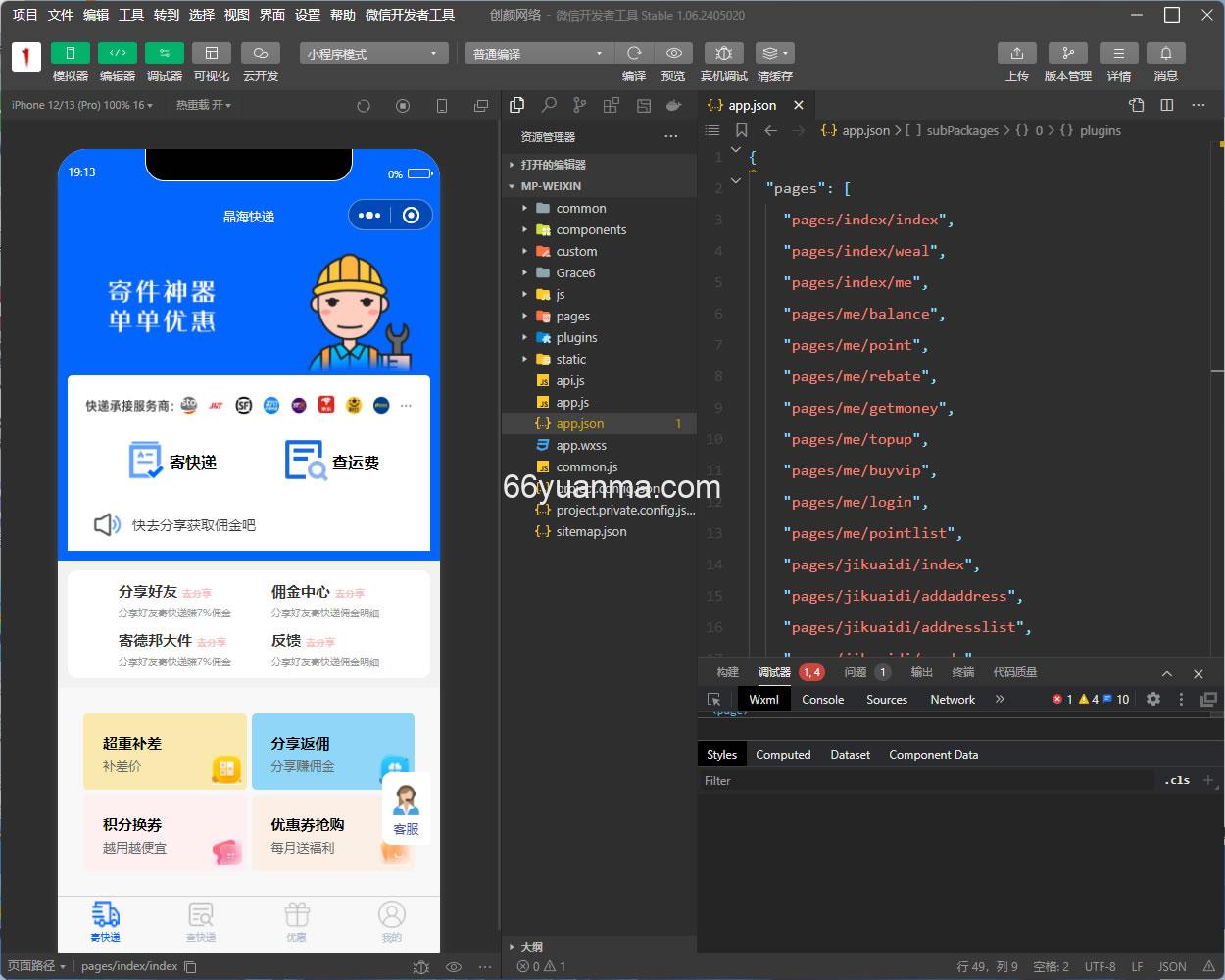Click the compile (编译) refresh icon

pos(634,53)
